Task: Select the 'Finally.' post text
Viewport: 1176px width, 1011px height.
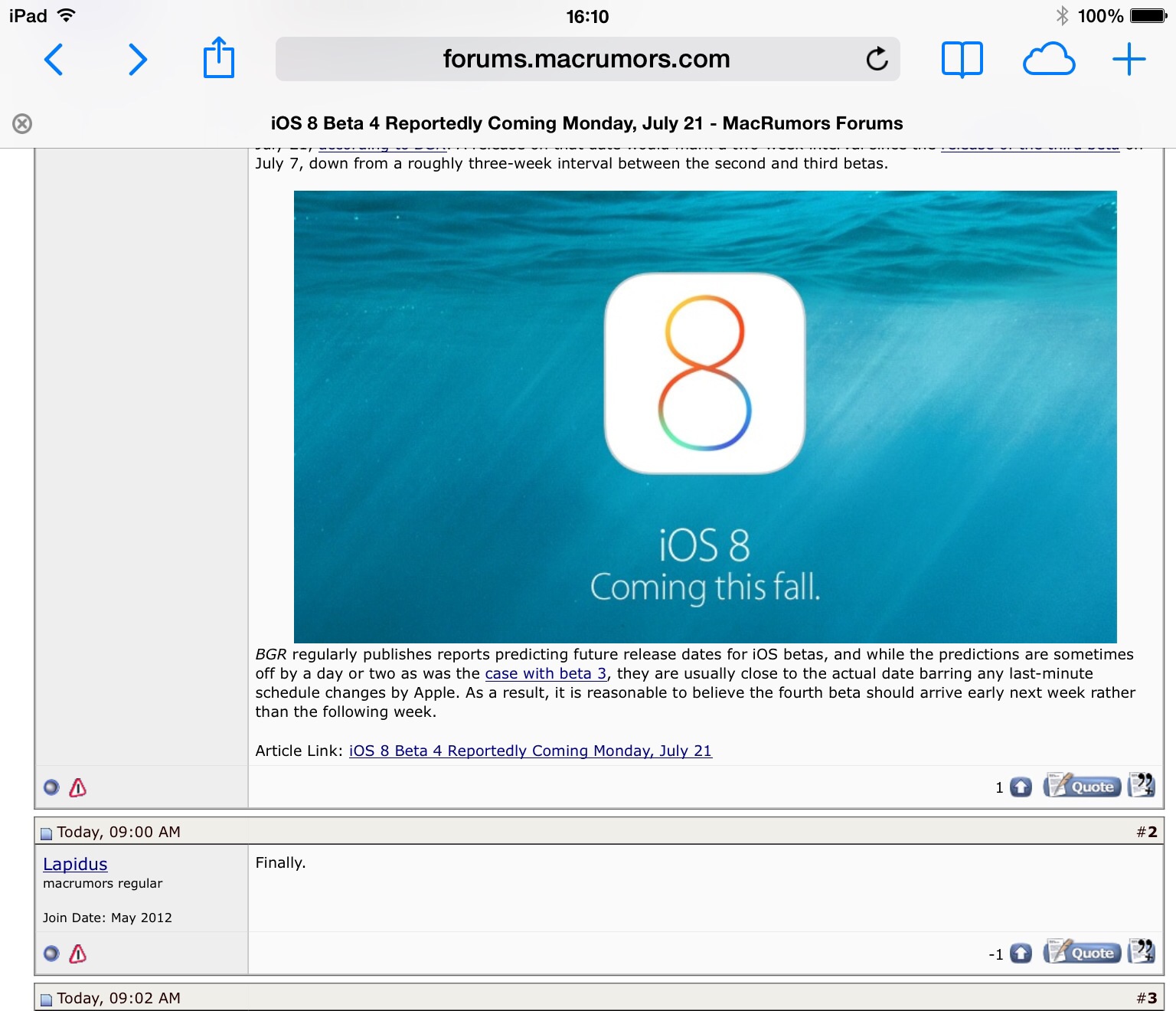Action: [280, 862]
